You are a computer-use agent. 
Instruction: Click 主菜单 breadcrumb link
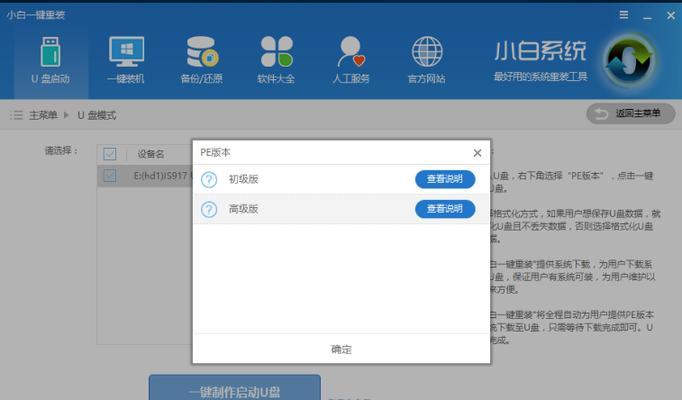[43, 115]
